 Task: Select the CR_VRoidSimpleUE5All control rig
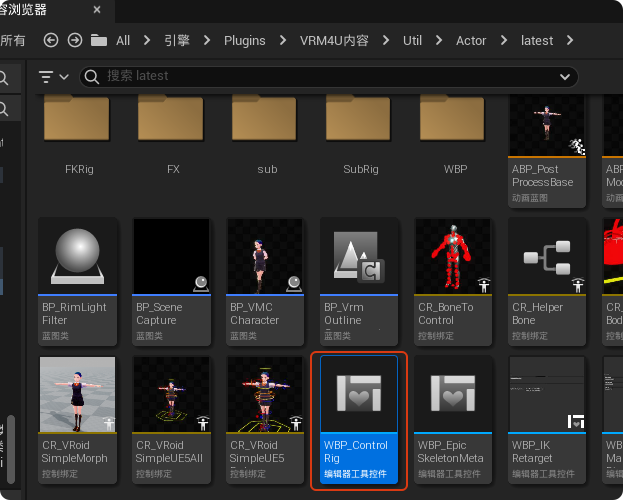171,420
